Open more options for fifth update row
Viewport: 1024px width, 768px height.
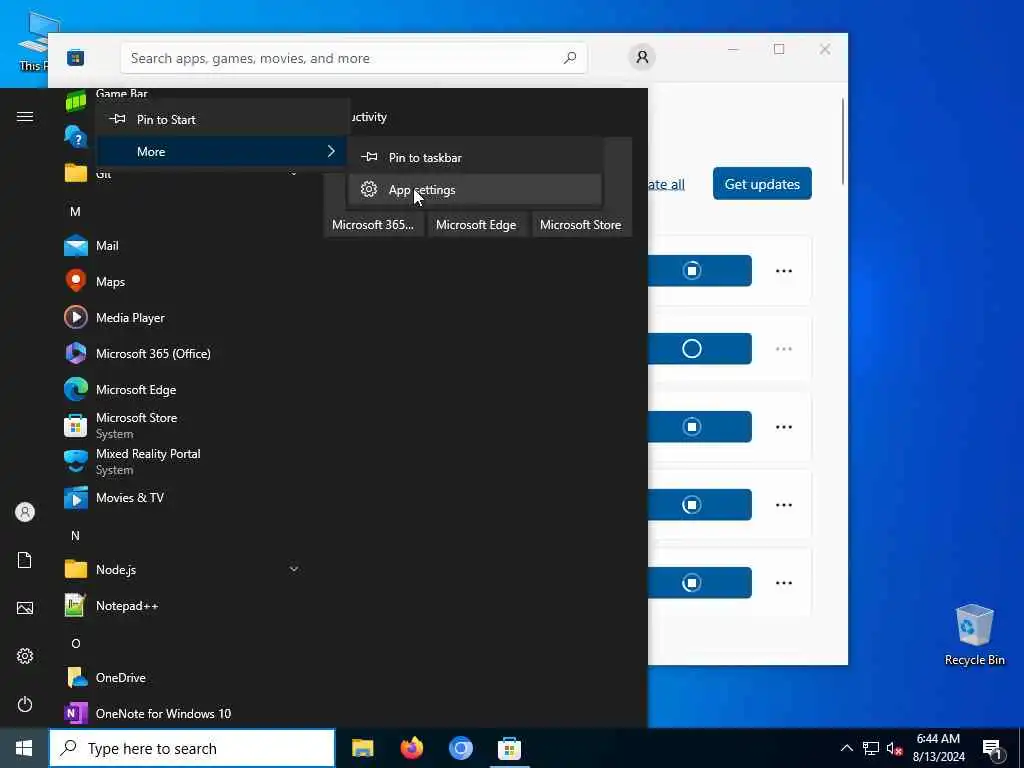click(784, 583)
